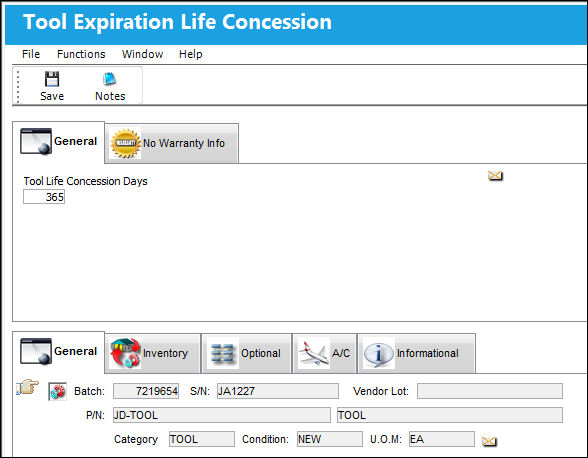Click the Inventory tab warehouse icon
This screenshot has width=588, height=458.
click(x=125, y=353)
